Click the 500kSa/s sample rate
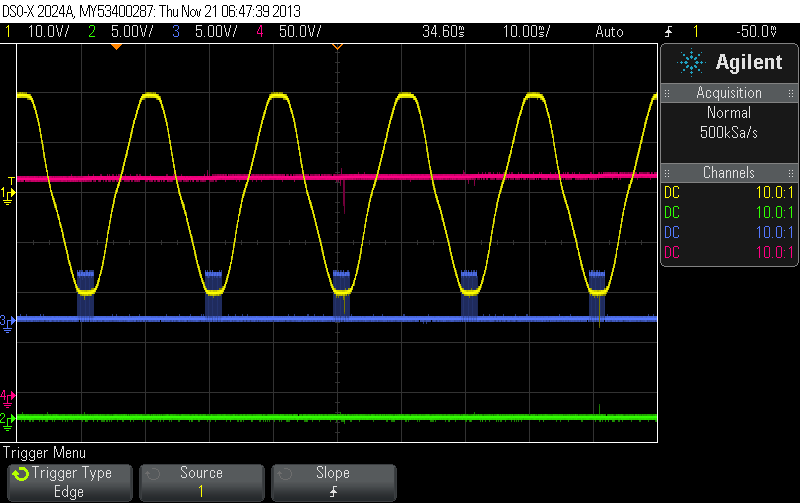This screenshot has height=503, width=800. pyautogui.click(x=729, y=133)
